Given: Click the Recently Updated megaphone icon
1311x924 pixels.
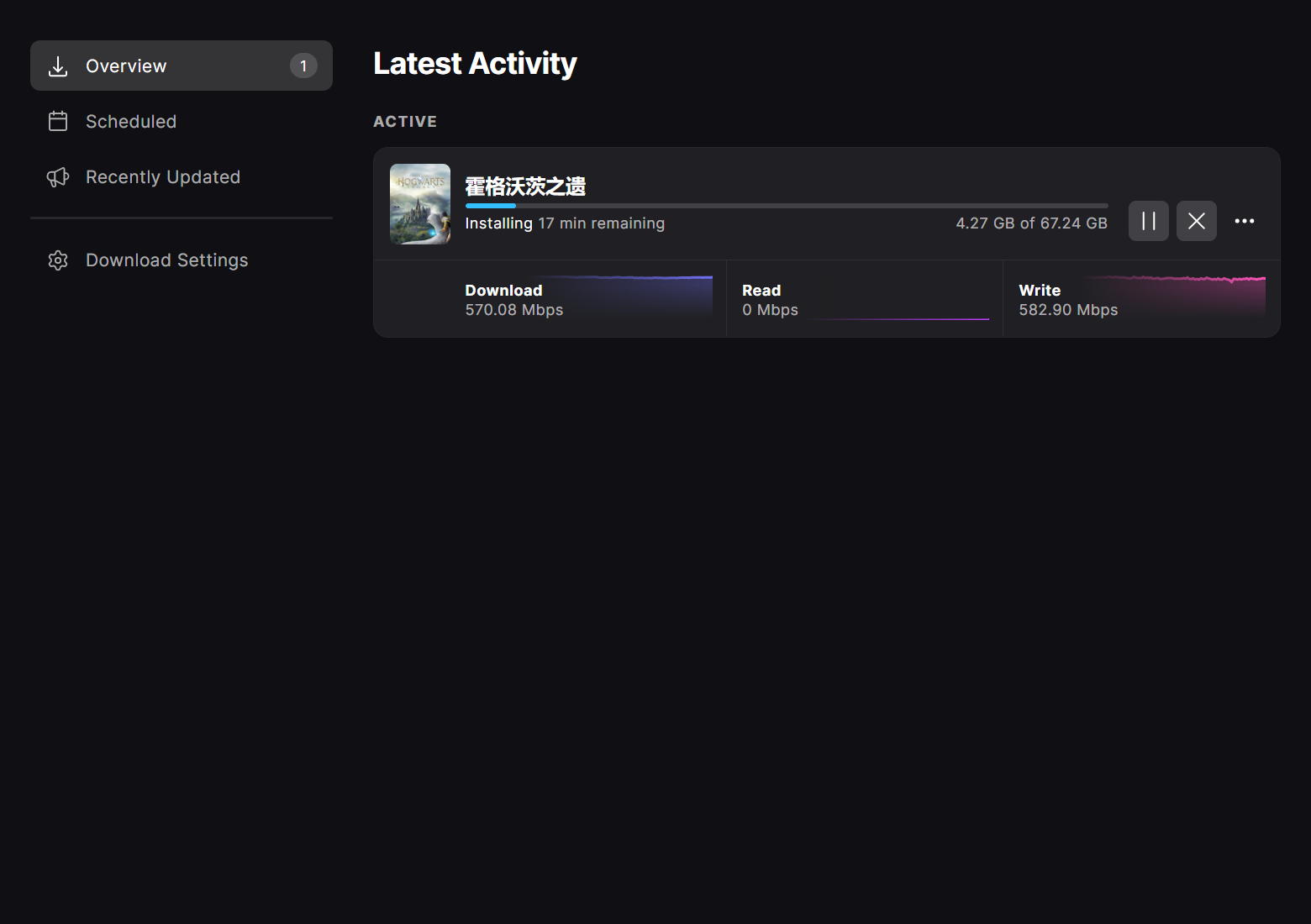Looking at the screenshot, I should (x=58, y=177).
